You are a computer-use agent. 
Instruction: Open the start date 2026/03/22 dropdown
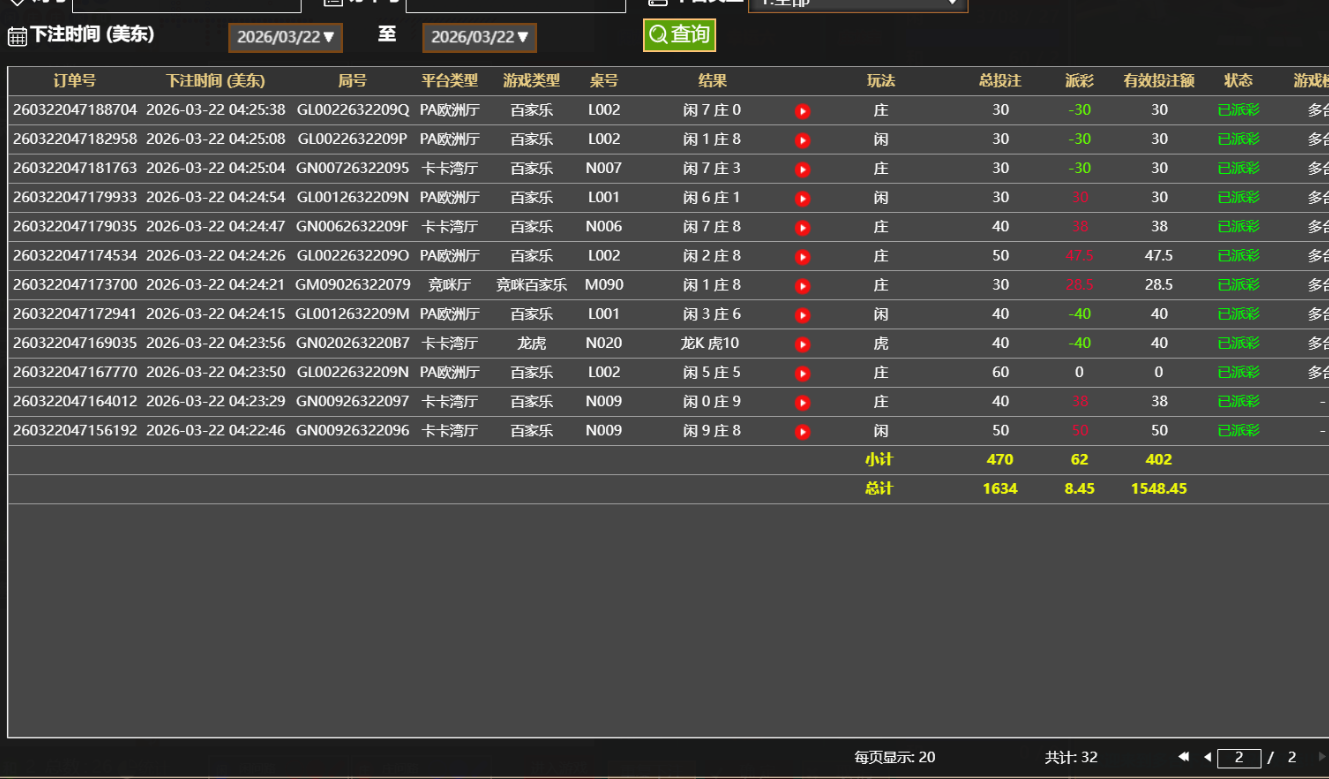pyautogui.click(x=285, y=37)
